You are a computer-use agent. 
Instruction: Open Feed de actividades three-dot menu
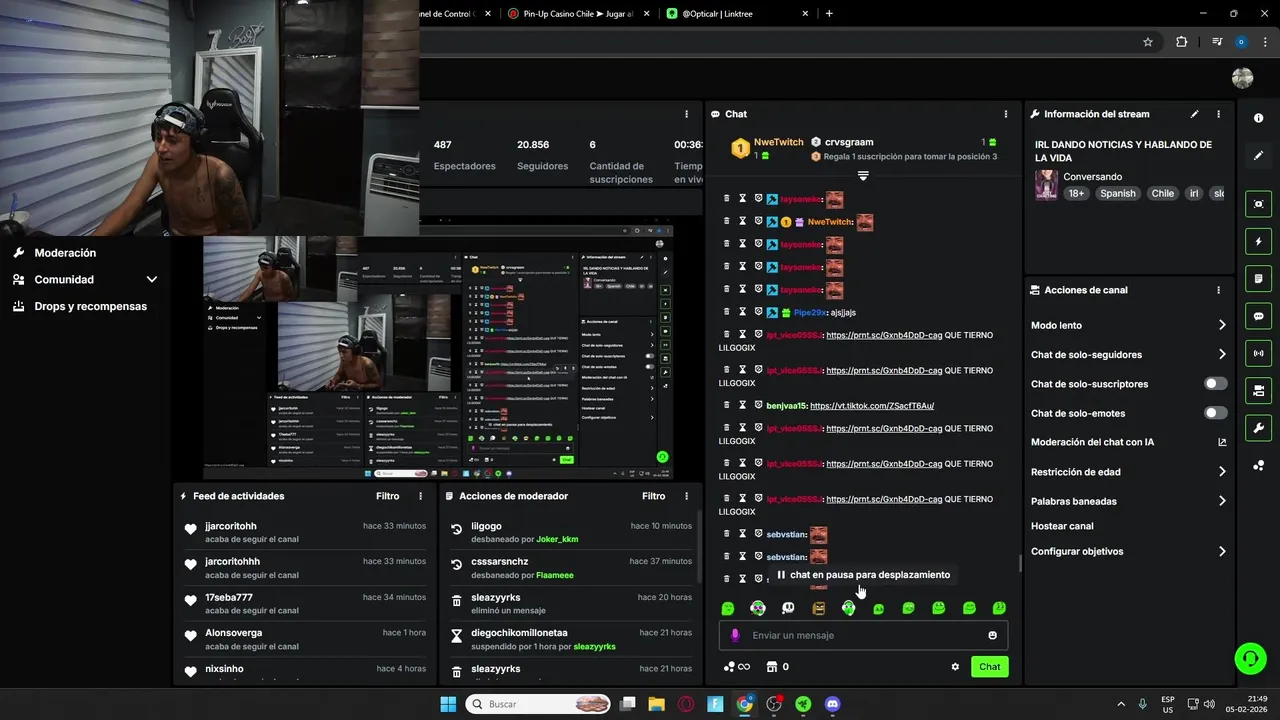[x=420, y=496]
